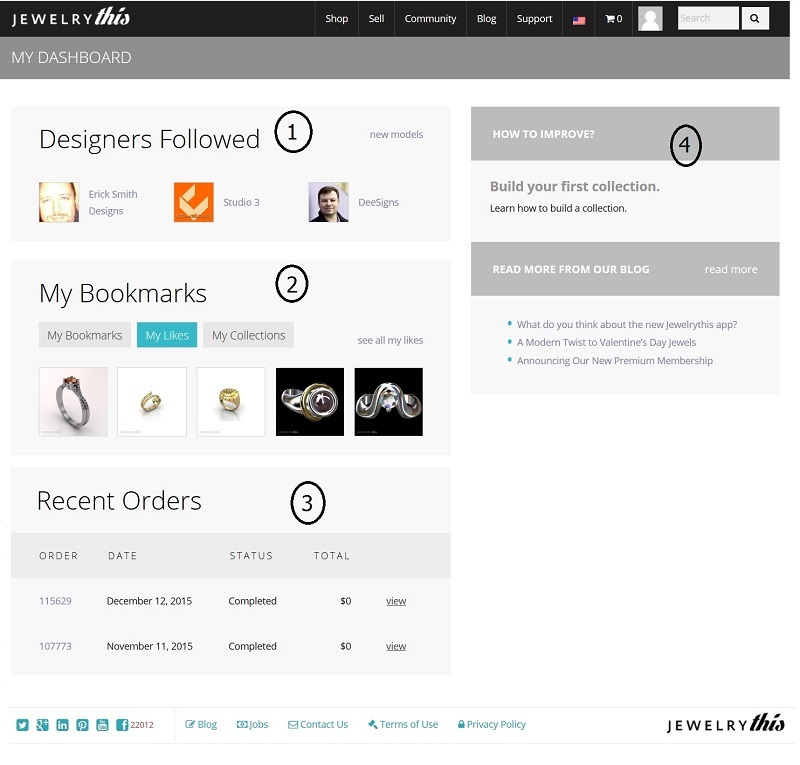Screen dimensions: 800x765
Task: Open Announcing Our New Premium Membership post
Action: click(615, 361)
